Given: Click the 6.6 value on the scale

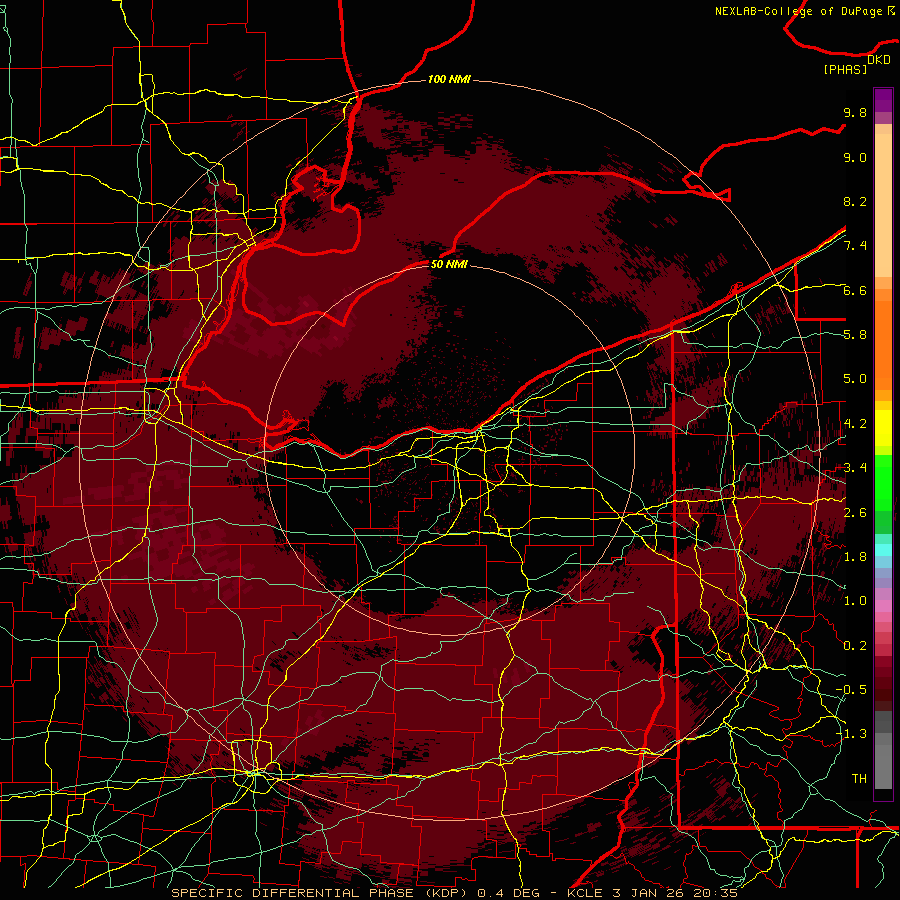Looking at the screenshot, I should [x=855, y=290].
